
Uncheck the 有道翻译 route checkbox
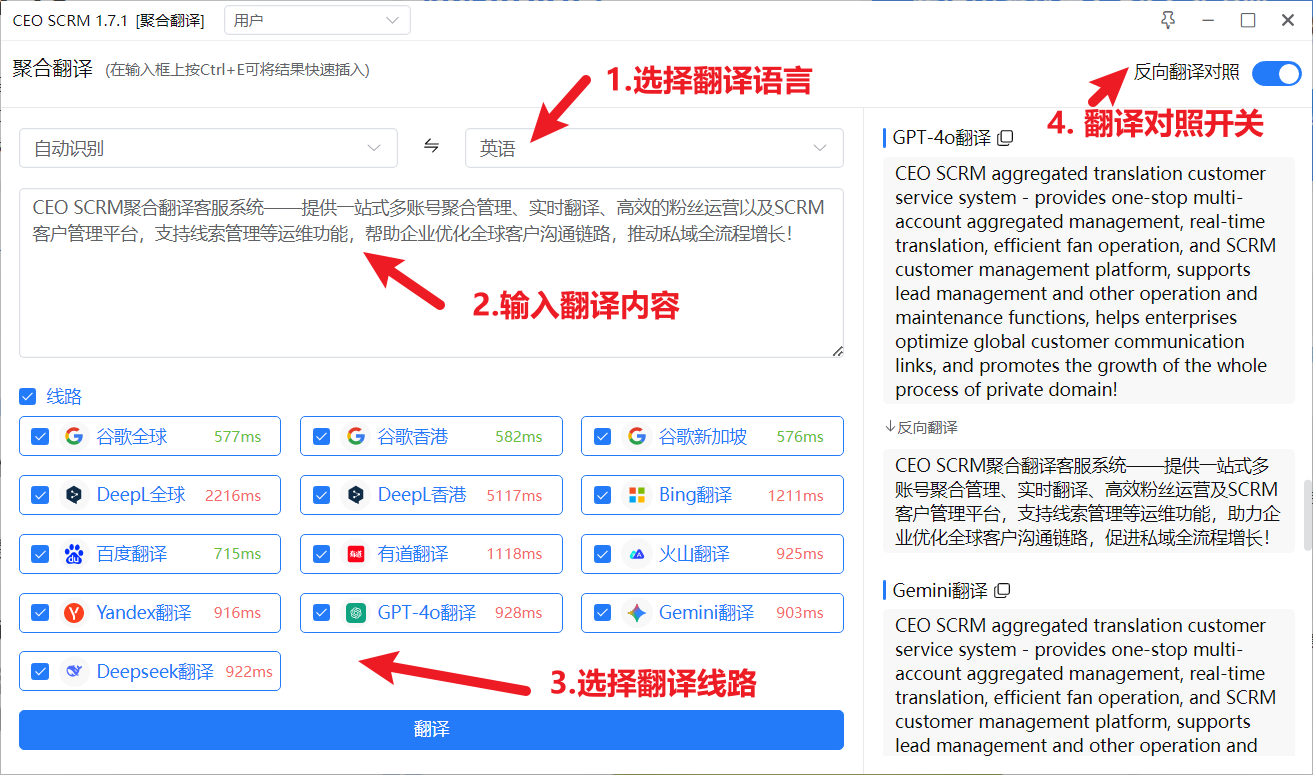[x=322, y=554]
